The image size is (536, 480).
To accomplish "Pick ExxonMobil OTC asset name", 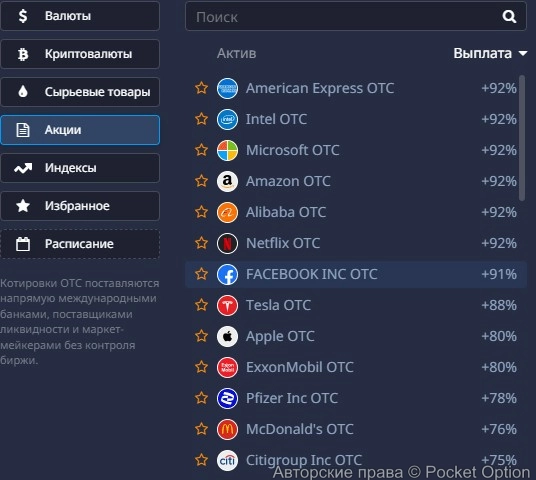I will [x=300, y=367].
